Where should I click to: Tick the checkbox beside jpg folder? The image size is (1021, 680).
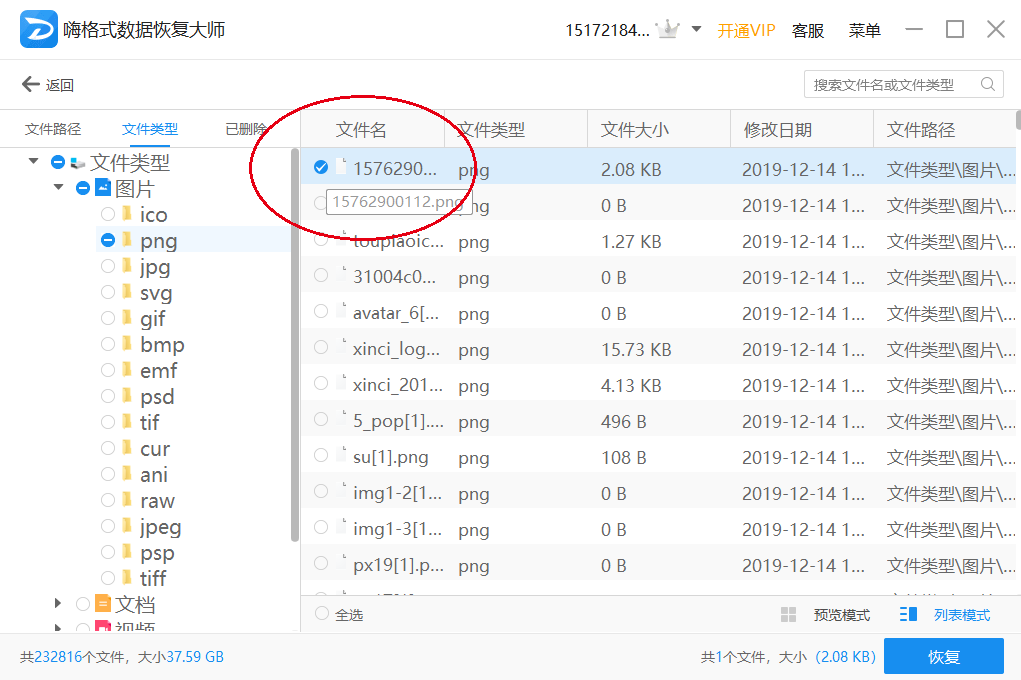(108, 266)
